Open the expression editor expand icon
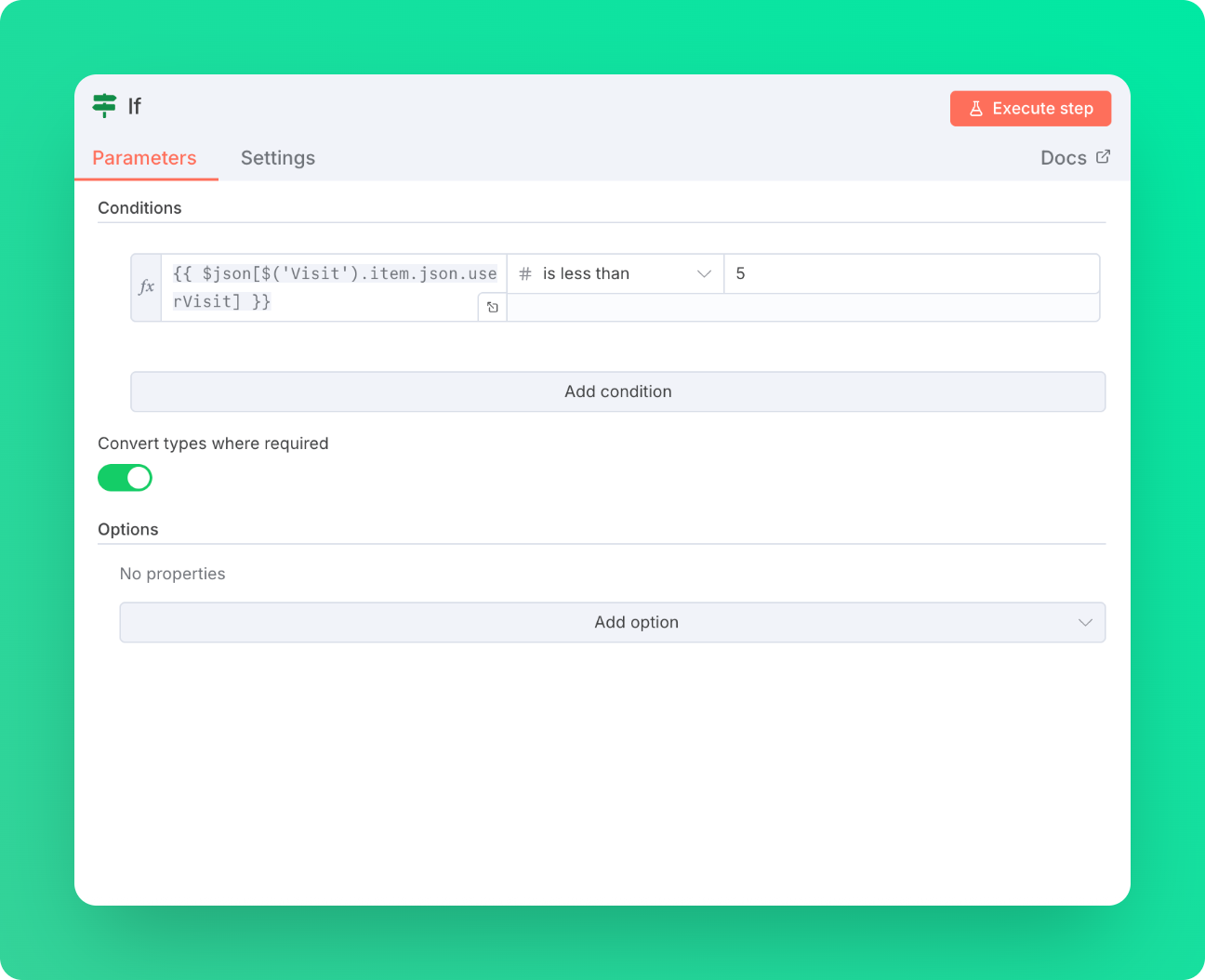This screenshot has width=1205, height=980. coord(492,307)
